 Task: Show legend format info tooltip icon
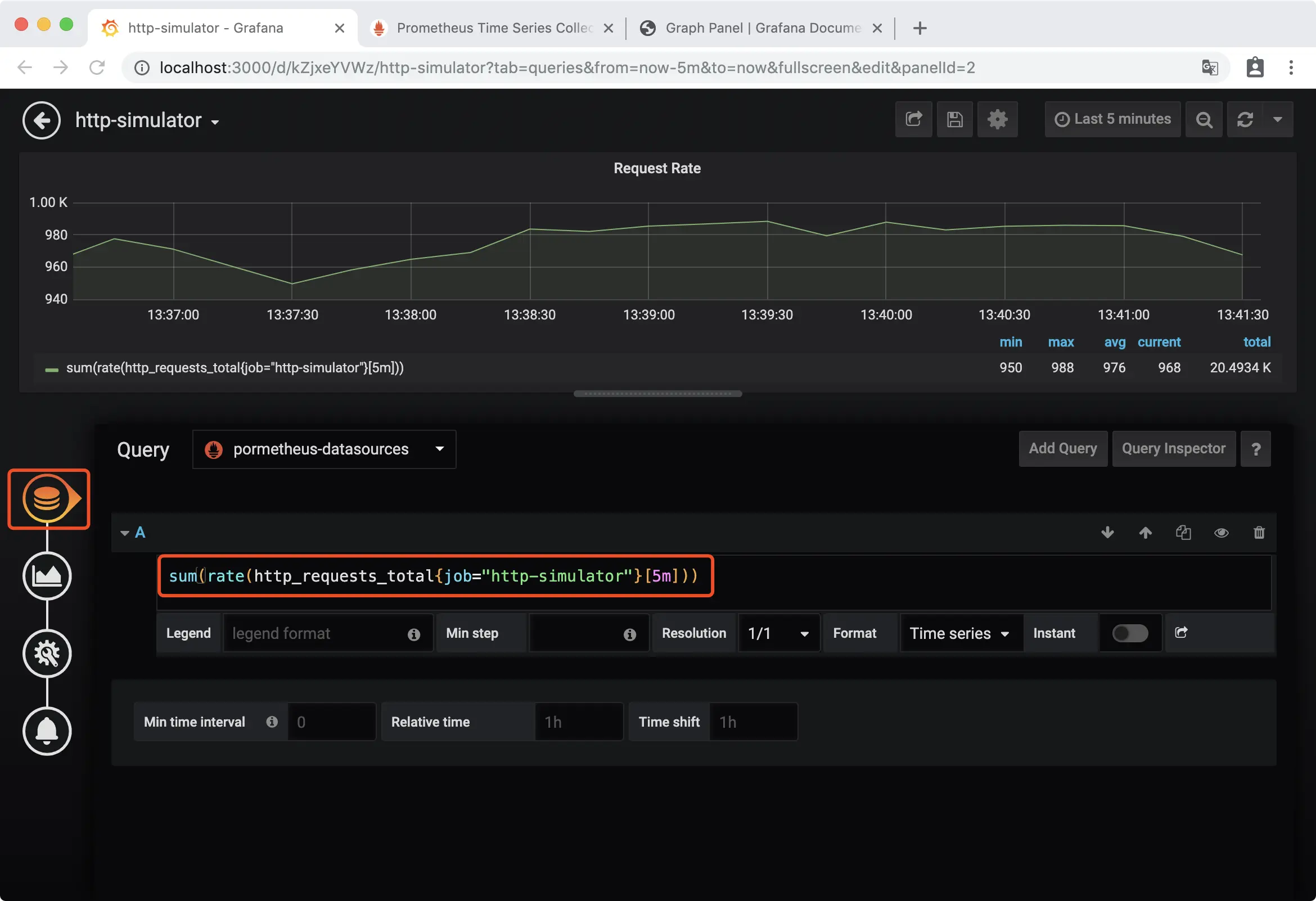pos(414,634)
